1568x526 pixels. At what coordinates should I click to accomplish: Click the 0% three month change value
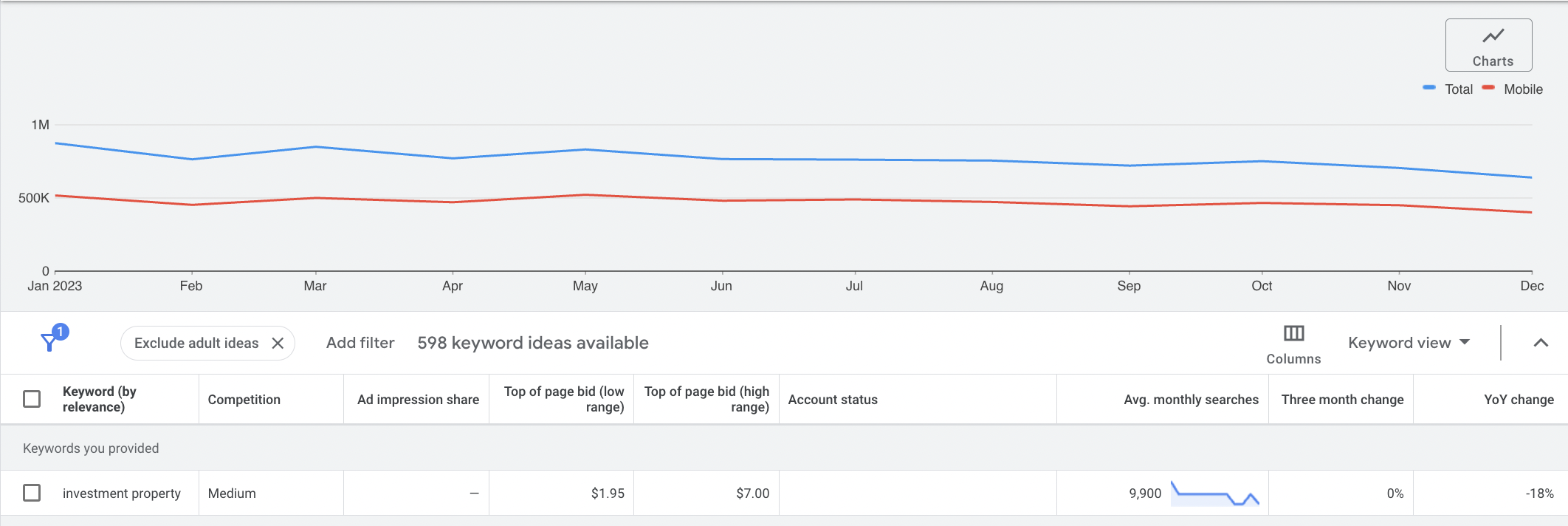(x=1395, y=493)
